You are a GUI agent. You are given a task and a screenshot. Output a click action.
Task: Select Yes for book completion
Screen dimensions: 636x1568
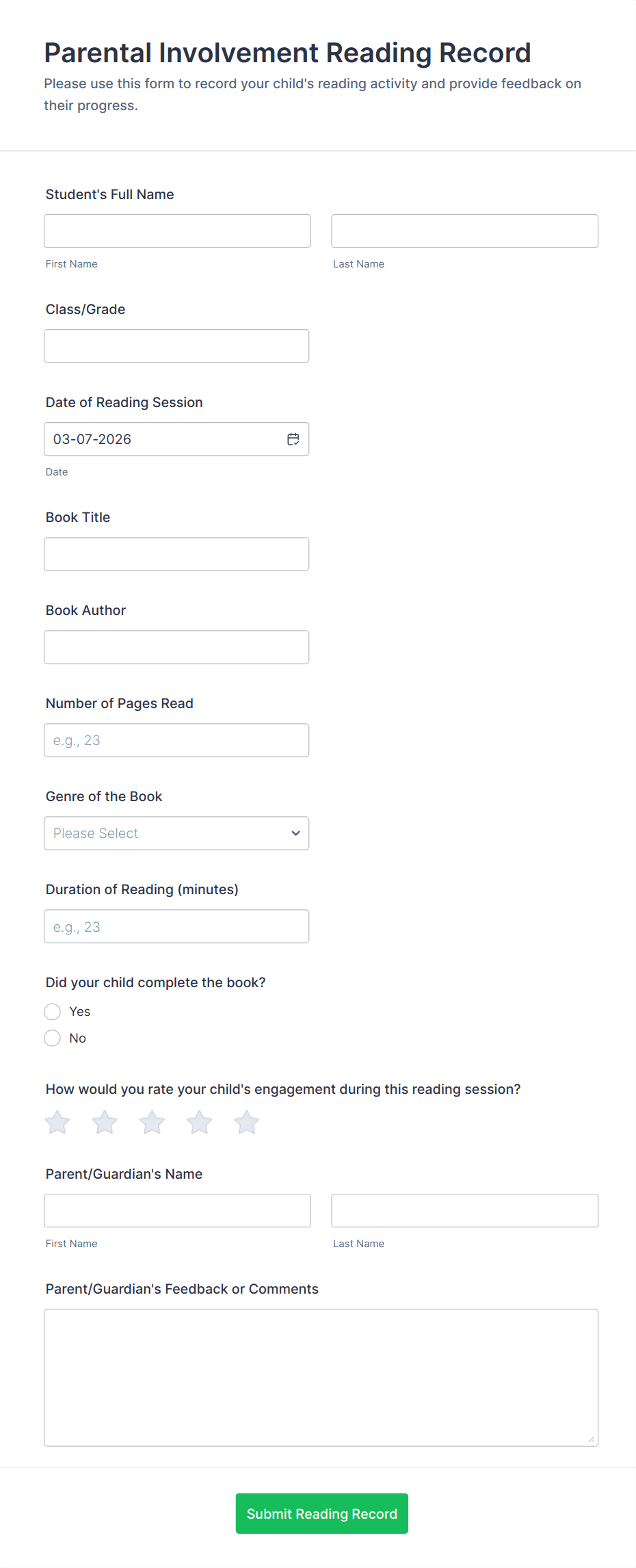[53, 1012]
